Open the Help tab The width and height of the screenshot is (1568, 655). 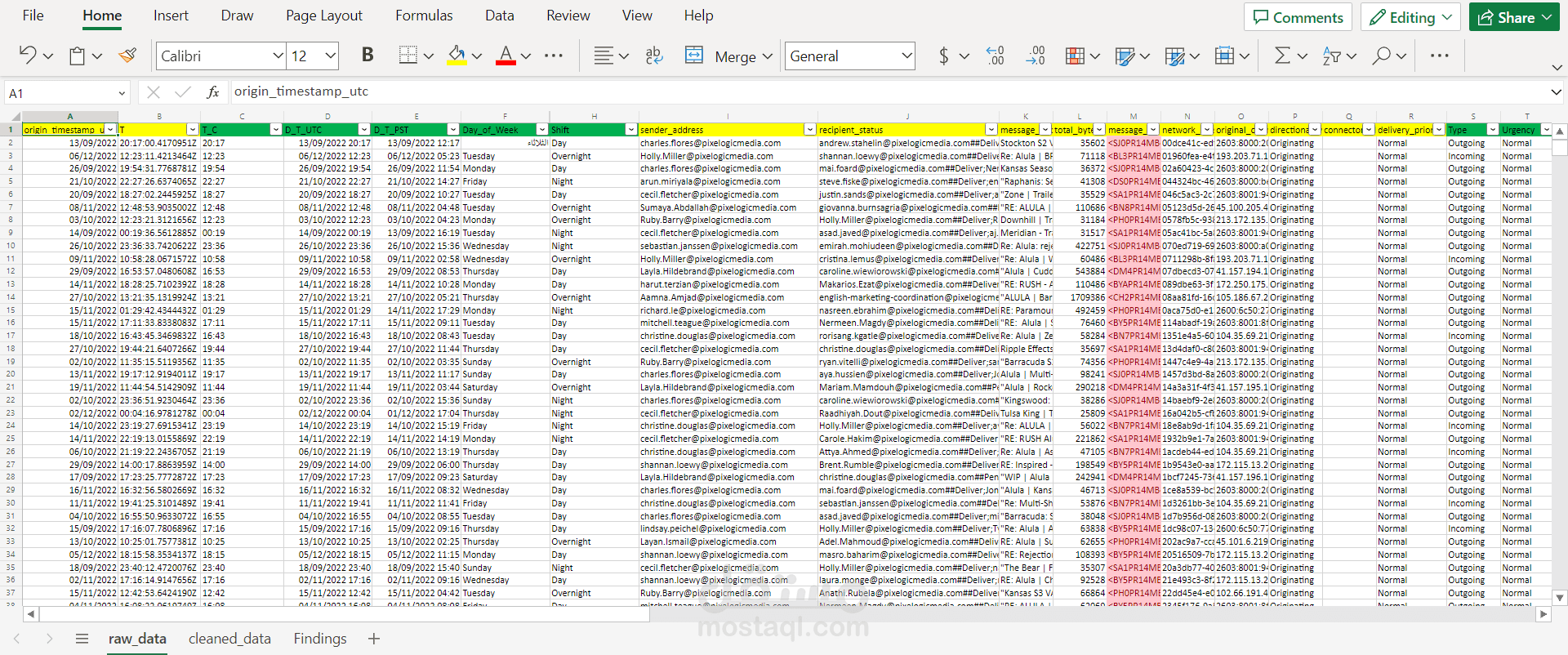698,16
